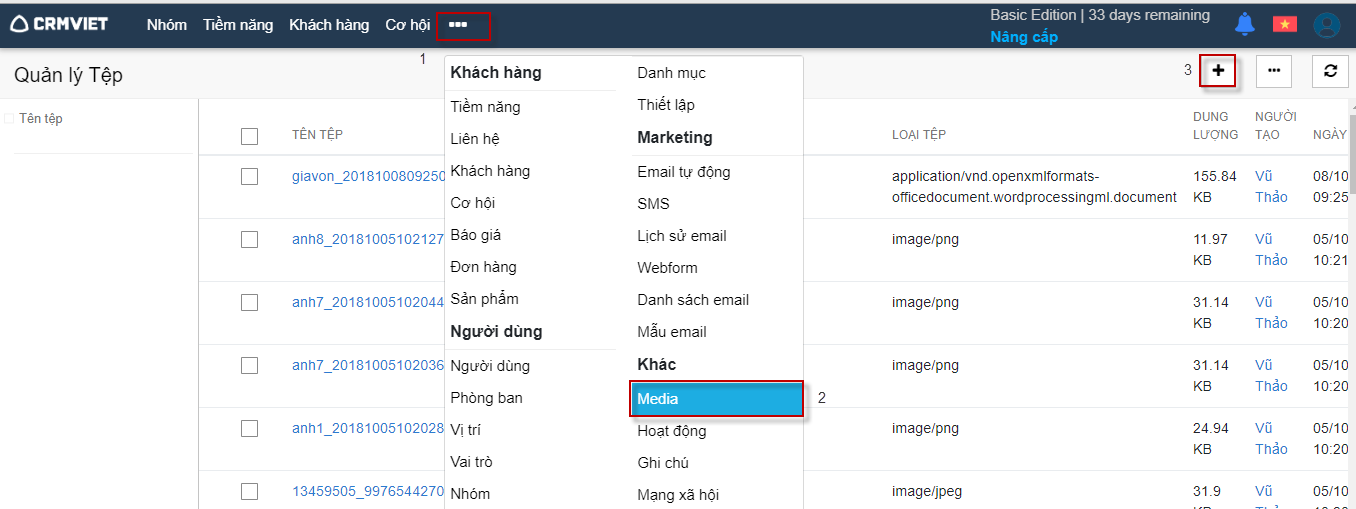Open the notification bell
The height and width of the screenshot is (509, 1356).
tap(1245, 24)
